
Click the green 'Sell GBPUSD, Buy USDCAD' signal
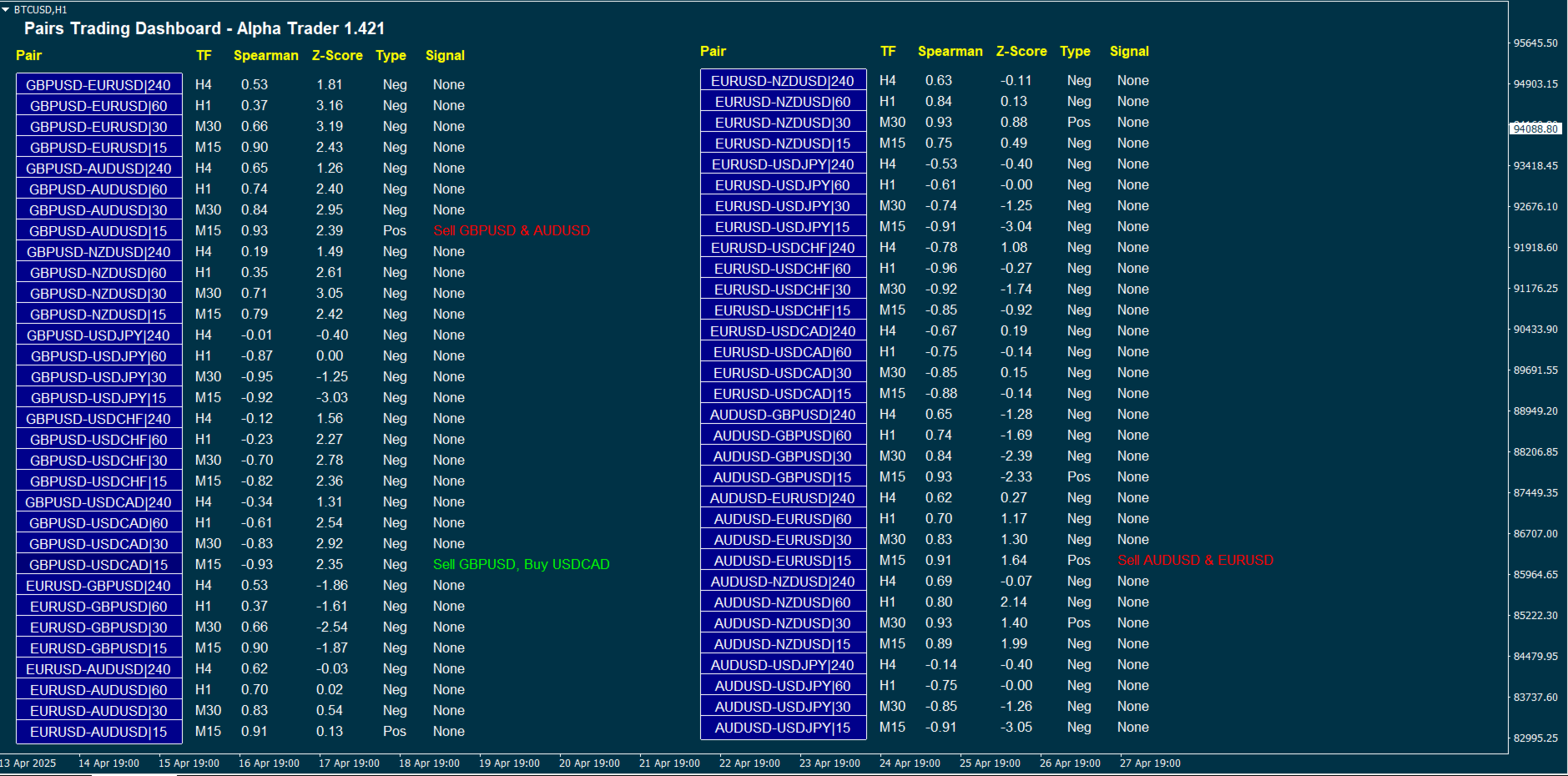[522, 564]
